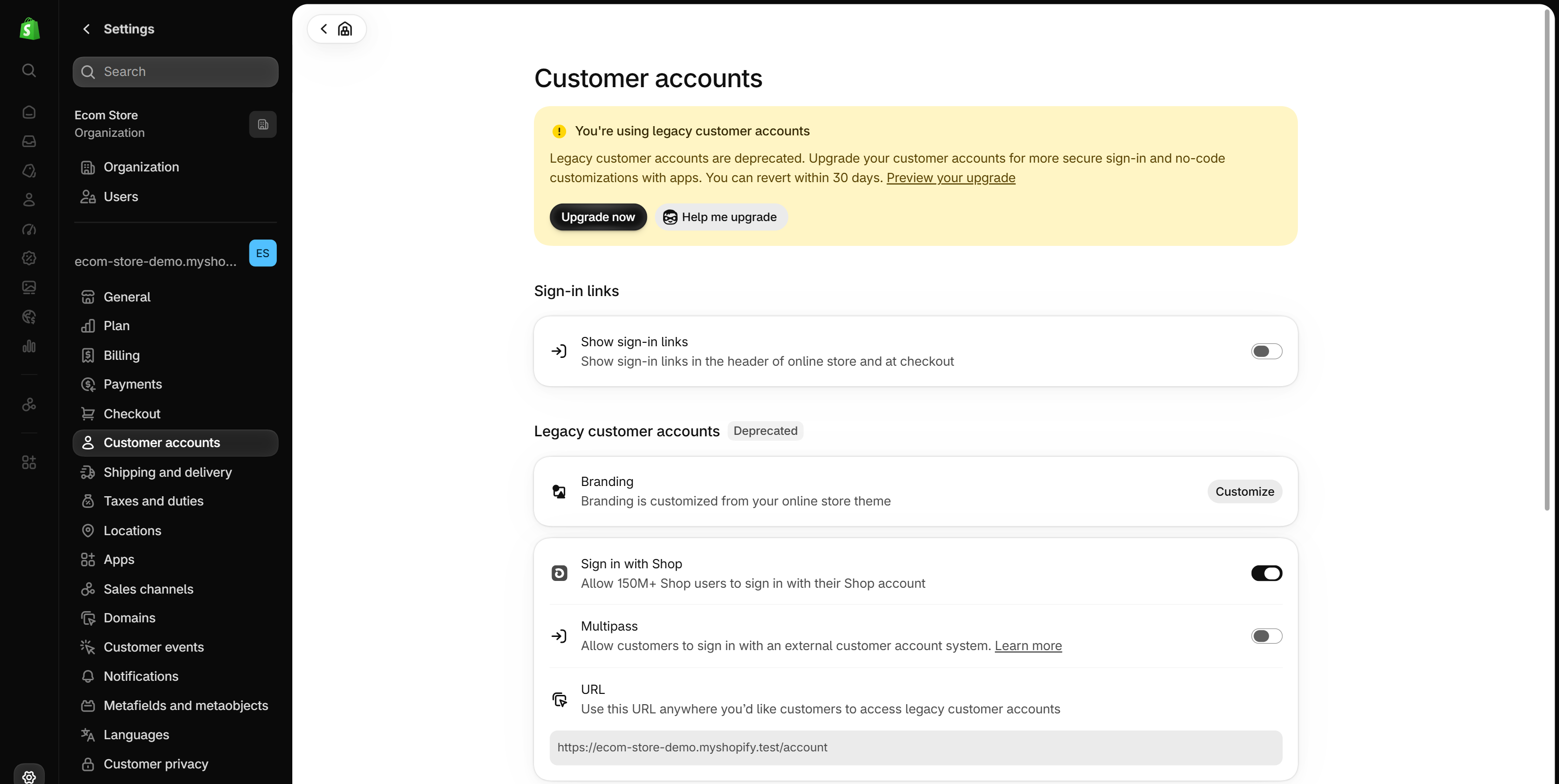Click the Shopify logo in the rail

pos(29,29)
